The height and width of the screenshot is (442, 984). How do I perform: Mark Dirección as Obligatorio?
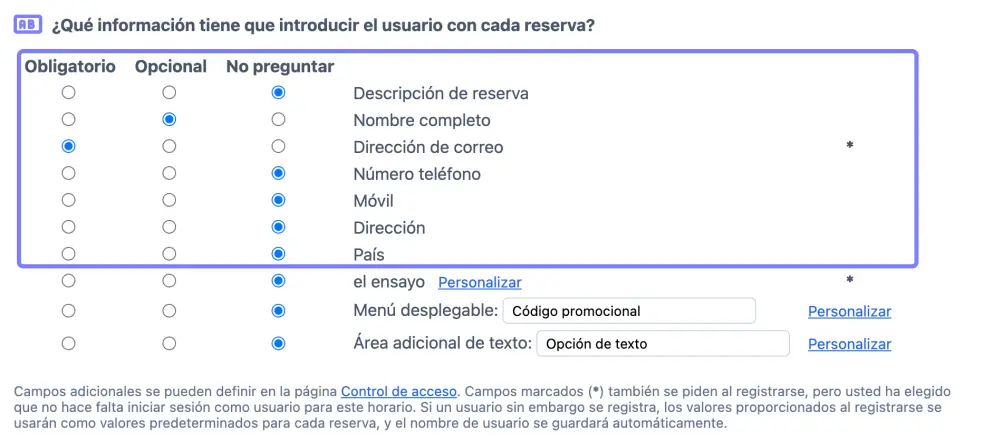click(x=68, y=228)
